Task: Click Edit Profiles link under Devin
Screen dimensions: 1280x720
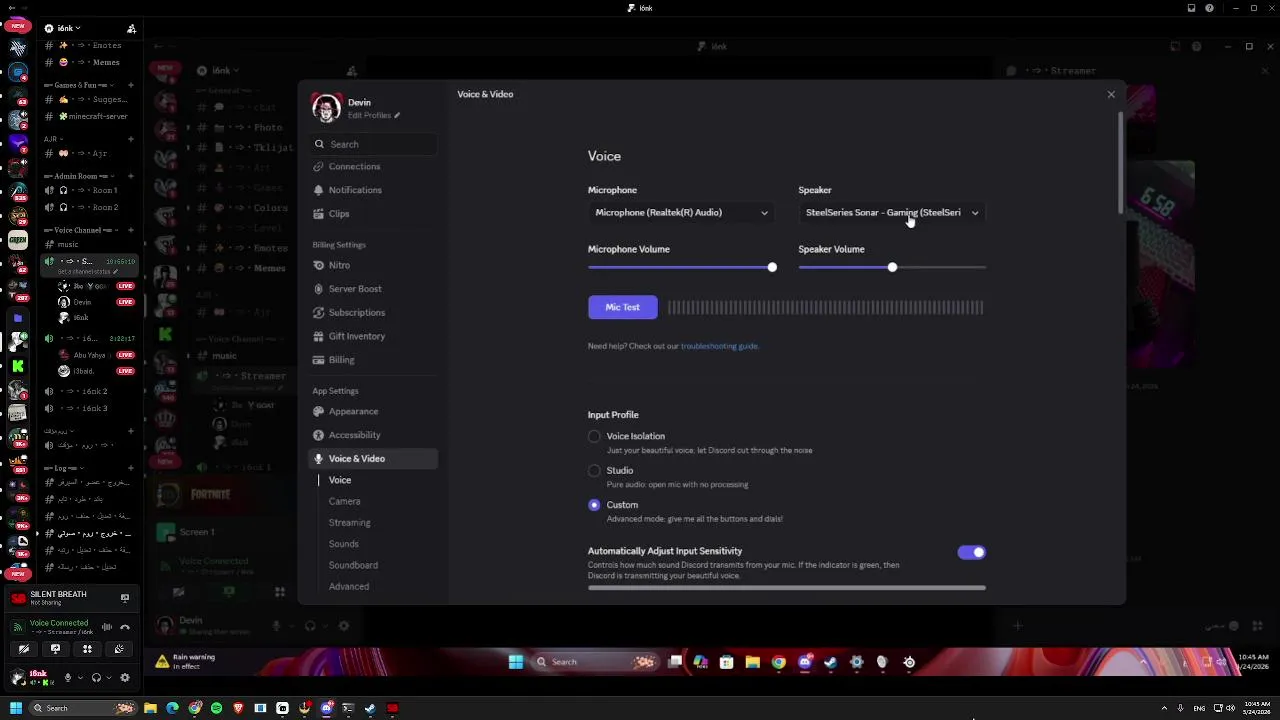Action: 374,115
